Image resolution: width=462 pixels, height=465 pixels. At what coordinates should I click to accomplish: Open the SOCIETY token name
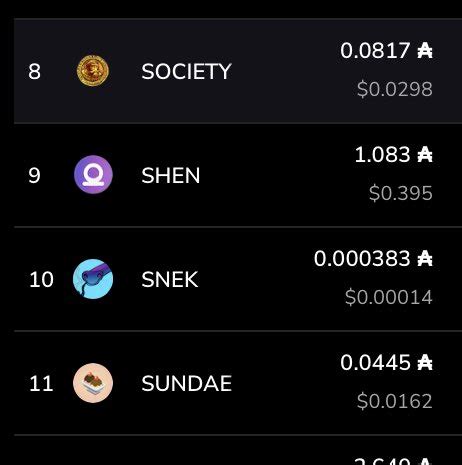pos(186,71)
